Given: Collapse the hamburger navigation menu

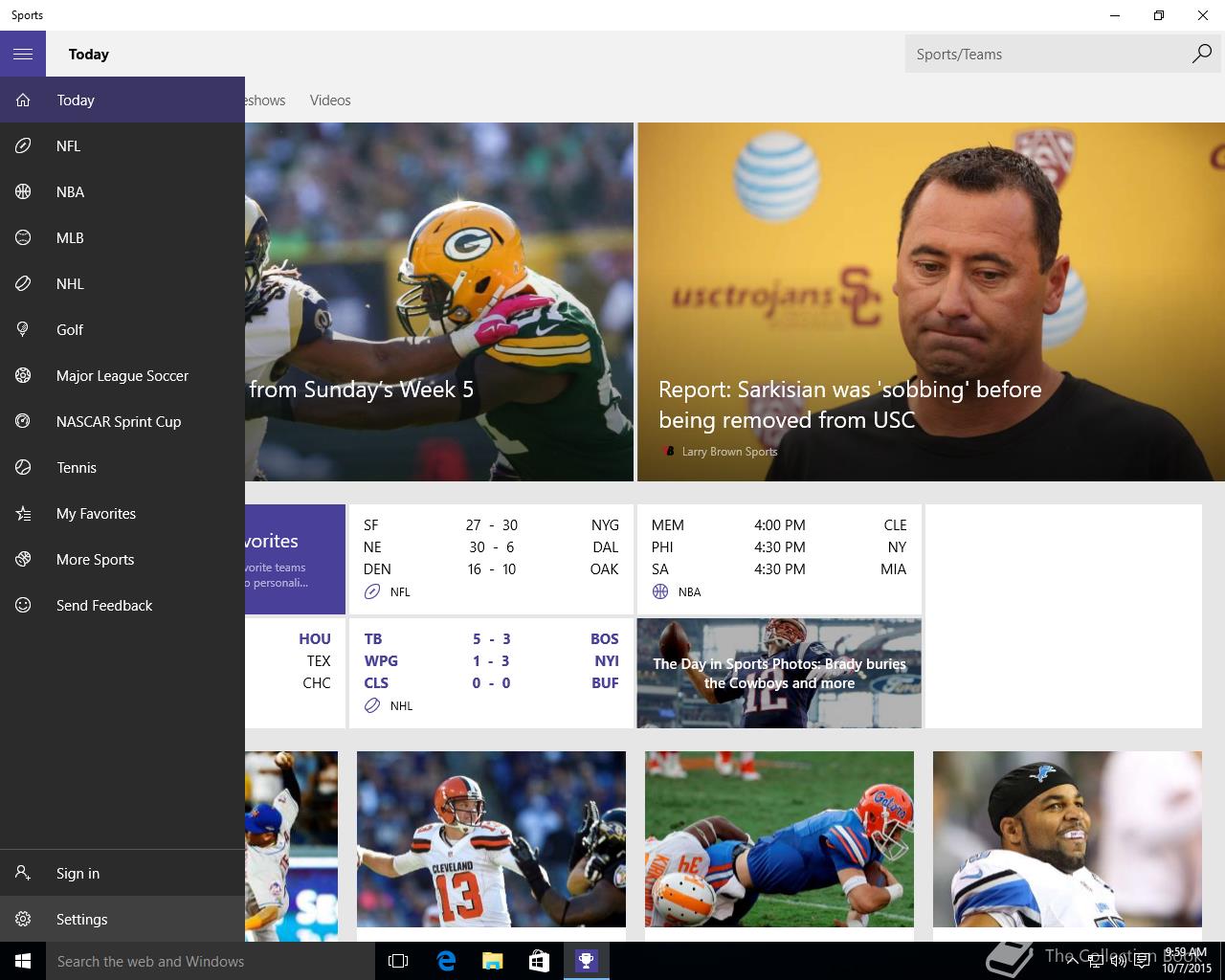Looking at the screenshot, I should (23, 54).
